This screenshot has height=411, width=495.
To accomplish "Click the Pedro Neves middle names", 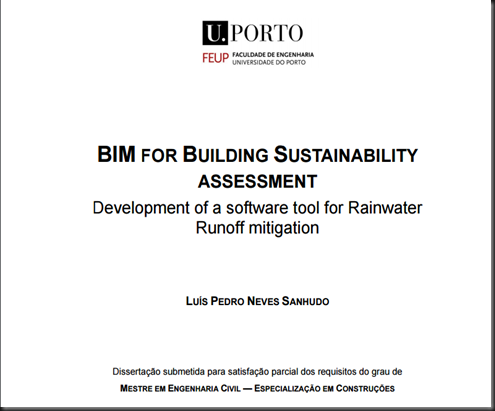I will (245, 301).
